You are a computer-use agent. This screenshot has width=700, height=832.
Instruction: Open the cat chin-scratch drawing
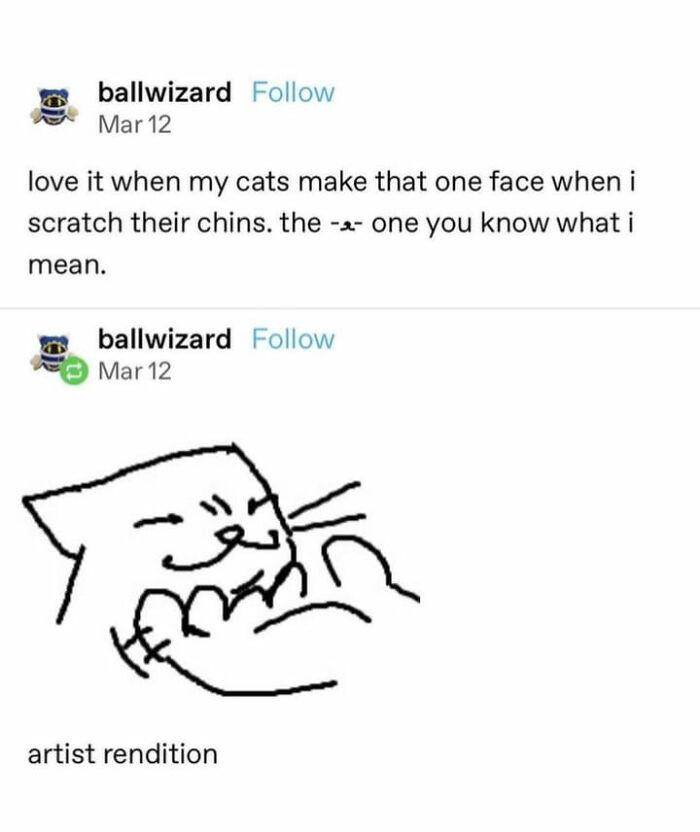(220, 570)
